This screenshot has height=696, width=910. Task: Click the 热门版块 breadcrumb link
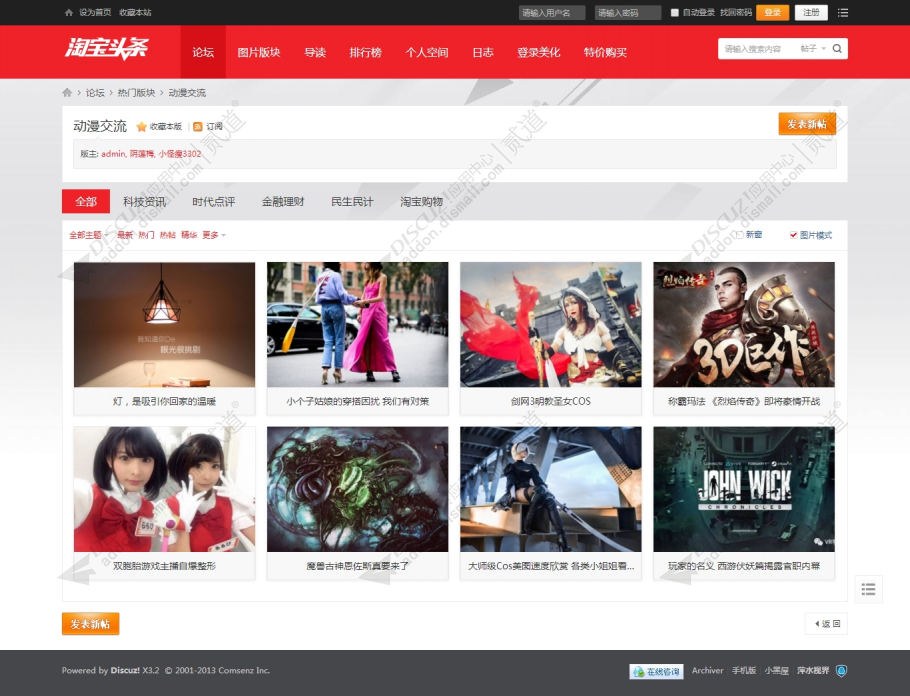(136, 93)
